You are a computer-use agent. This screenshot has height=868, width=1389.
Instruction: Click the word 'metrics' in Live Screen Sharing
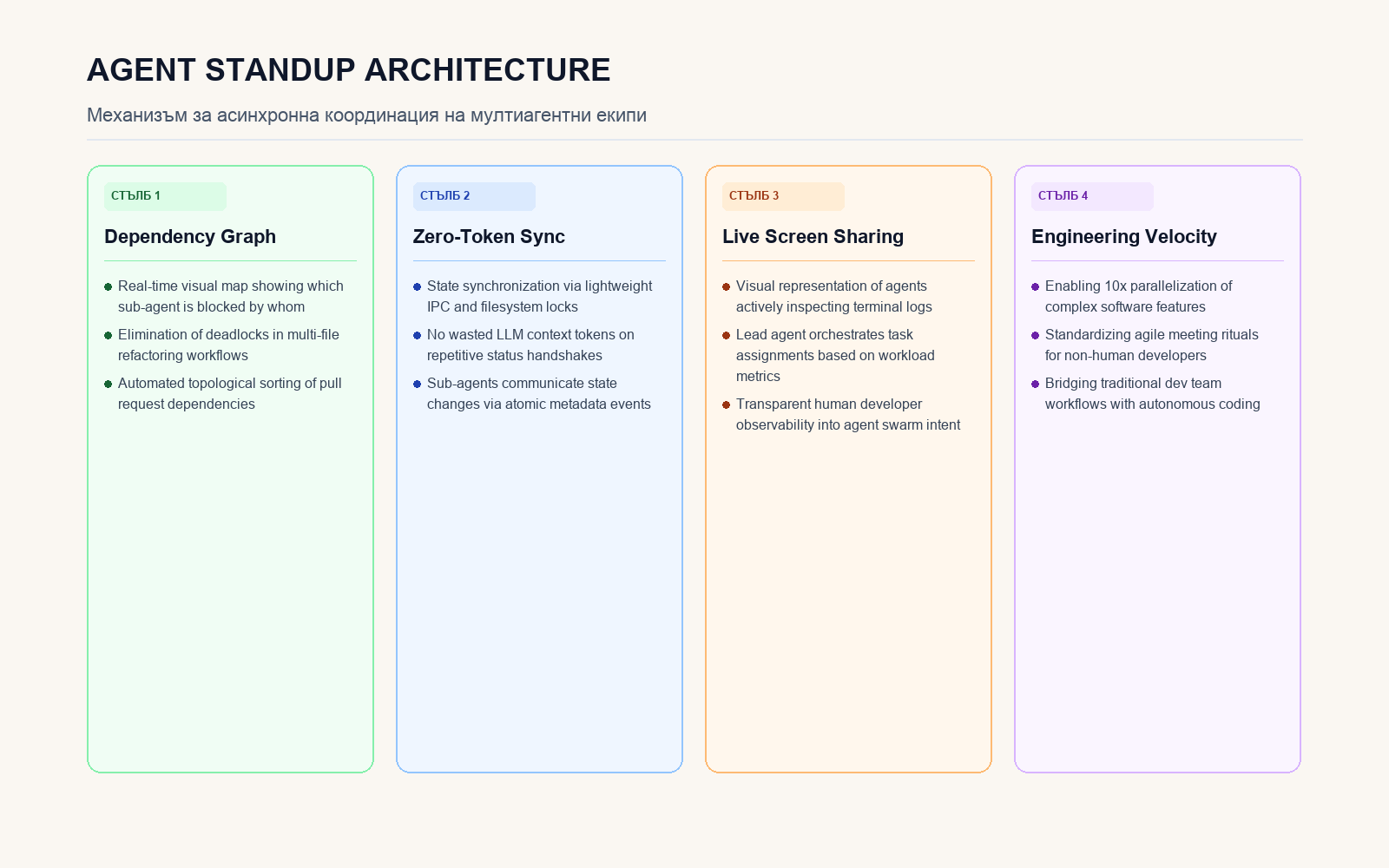(758, 377)
